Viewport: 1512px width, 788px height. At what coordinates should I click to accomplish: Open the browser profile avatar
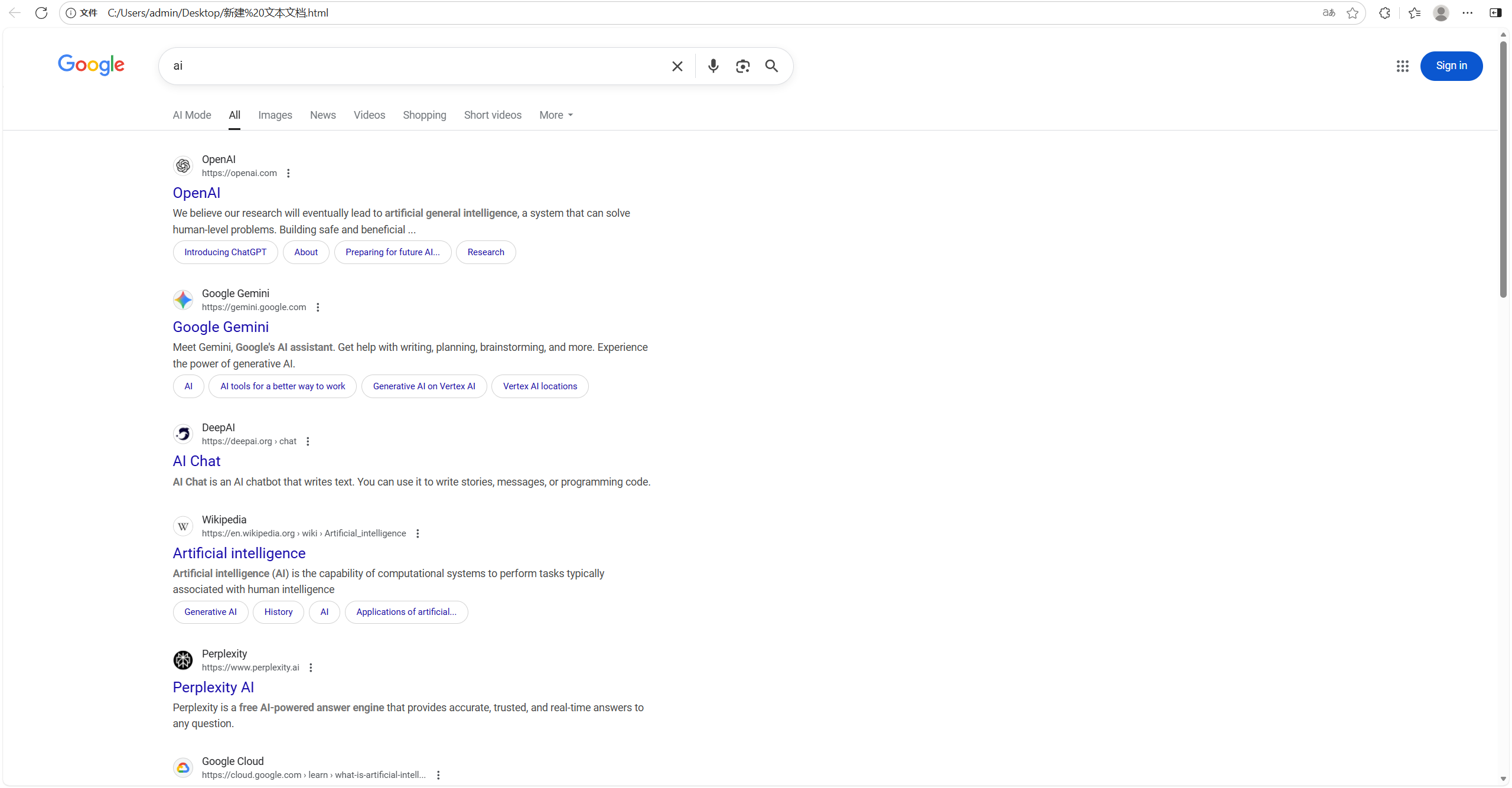coord(1441,13)
